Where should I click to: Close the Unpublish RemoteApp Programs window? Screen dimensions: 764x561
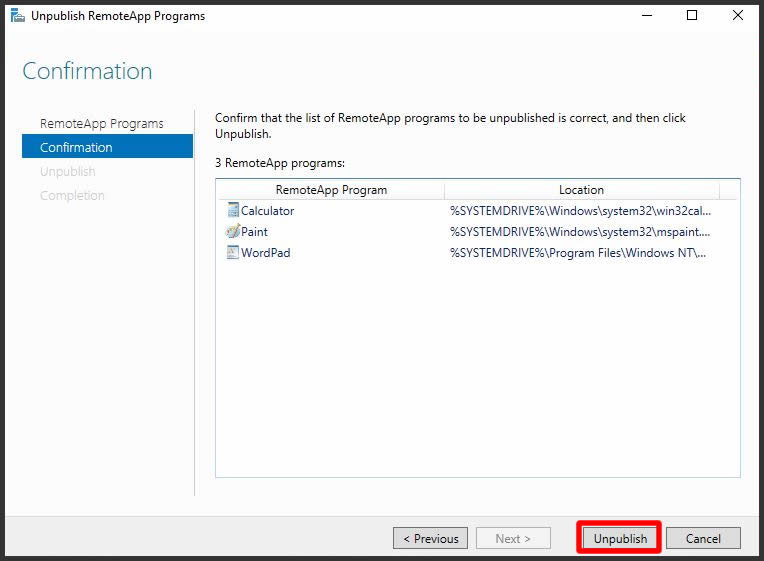738,15
